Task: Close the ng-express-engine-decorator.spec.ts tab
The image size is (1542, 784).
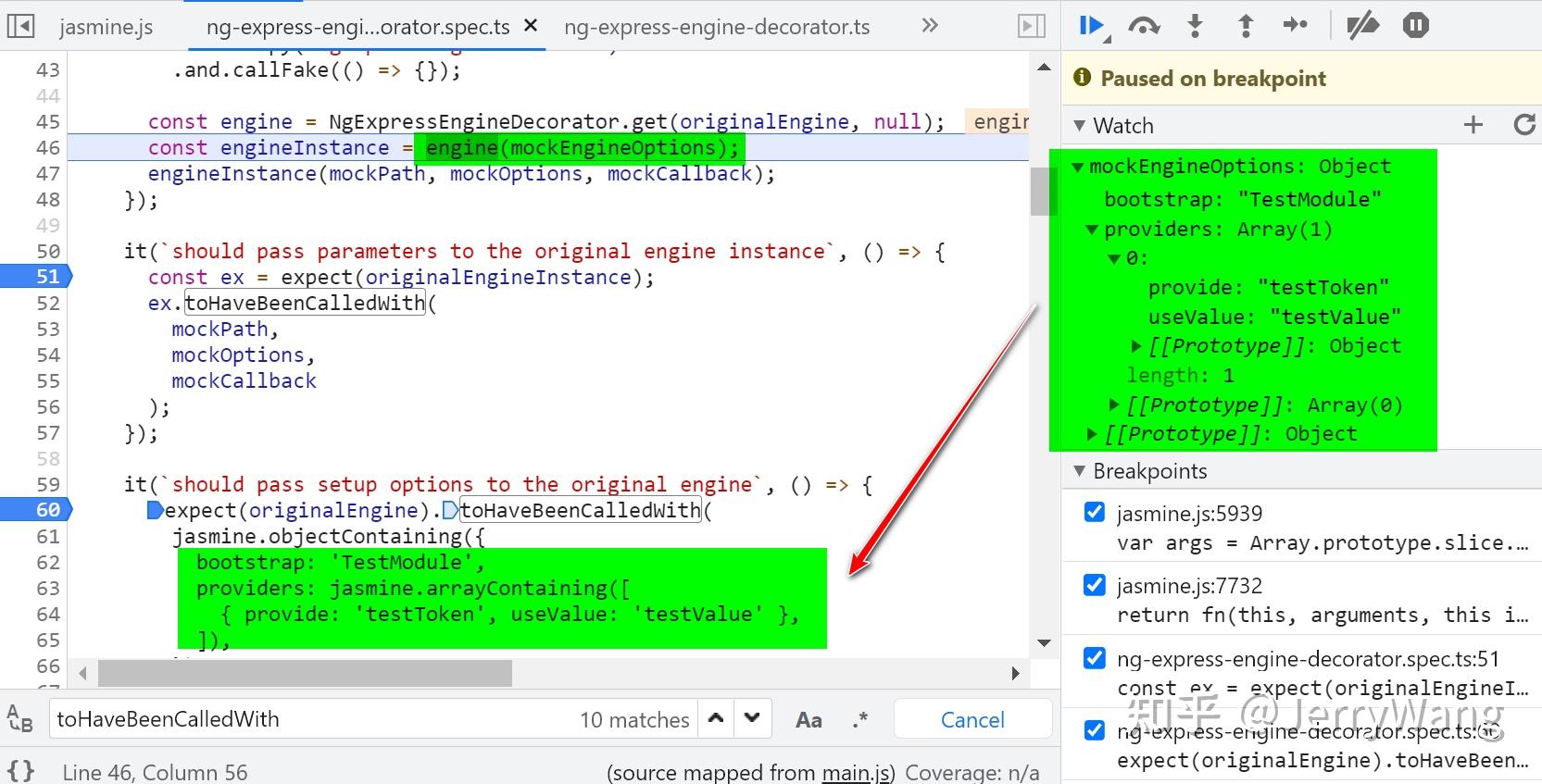Action: (x=531, y=26)
